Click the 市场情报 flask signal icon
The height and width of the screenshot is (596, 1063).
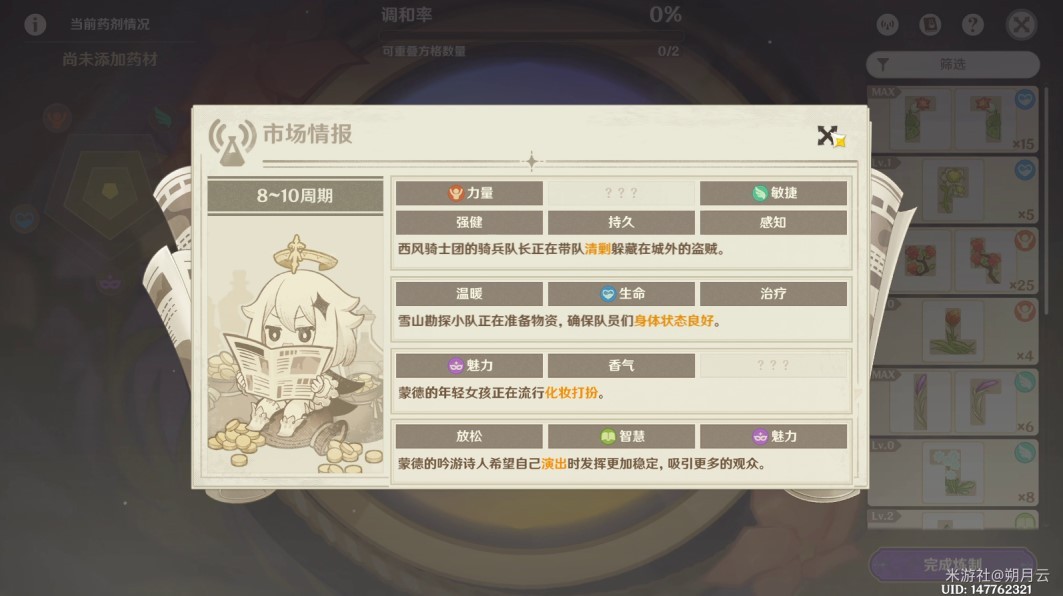(232, 142)
